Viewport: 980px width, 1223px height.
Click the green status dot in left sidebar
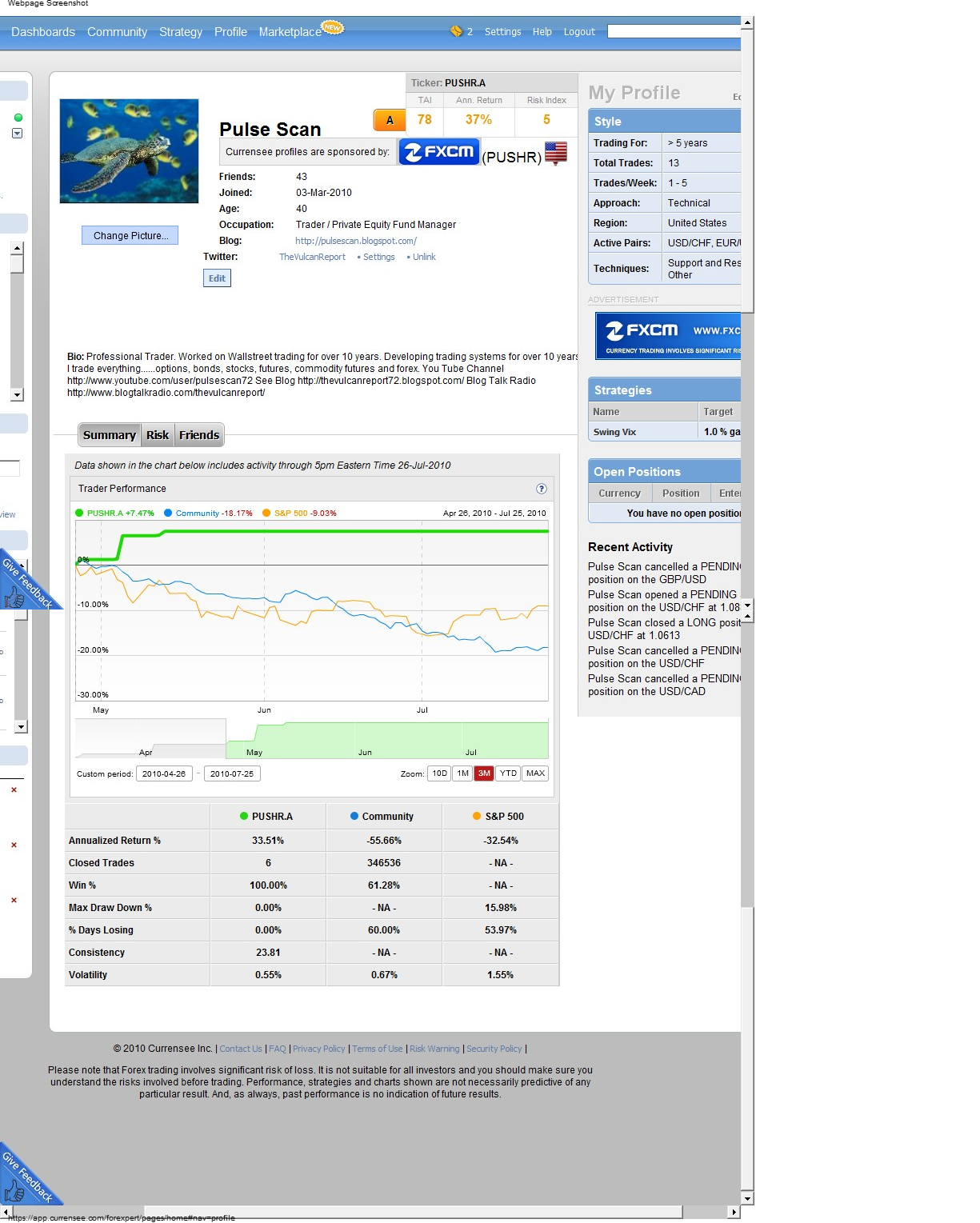click(18, 118)
